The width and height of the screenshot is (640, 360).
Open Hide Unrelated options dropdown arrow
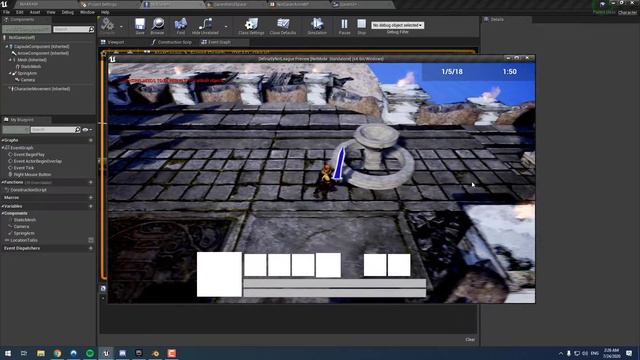[226, 27]
